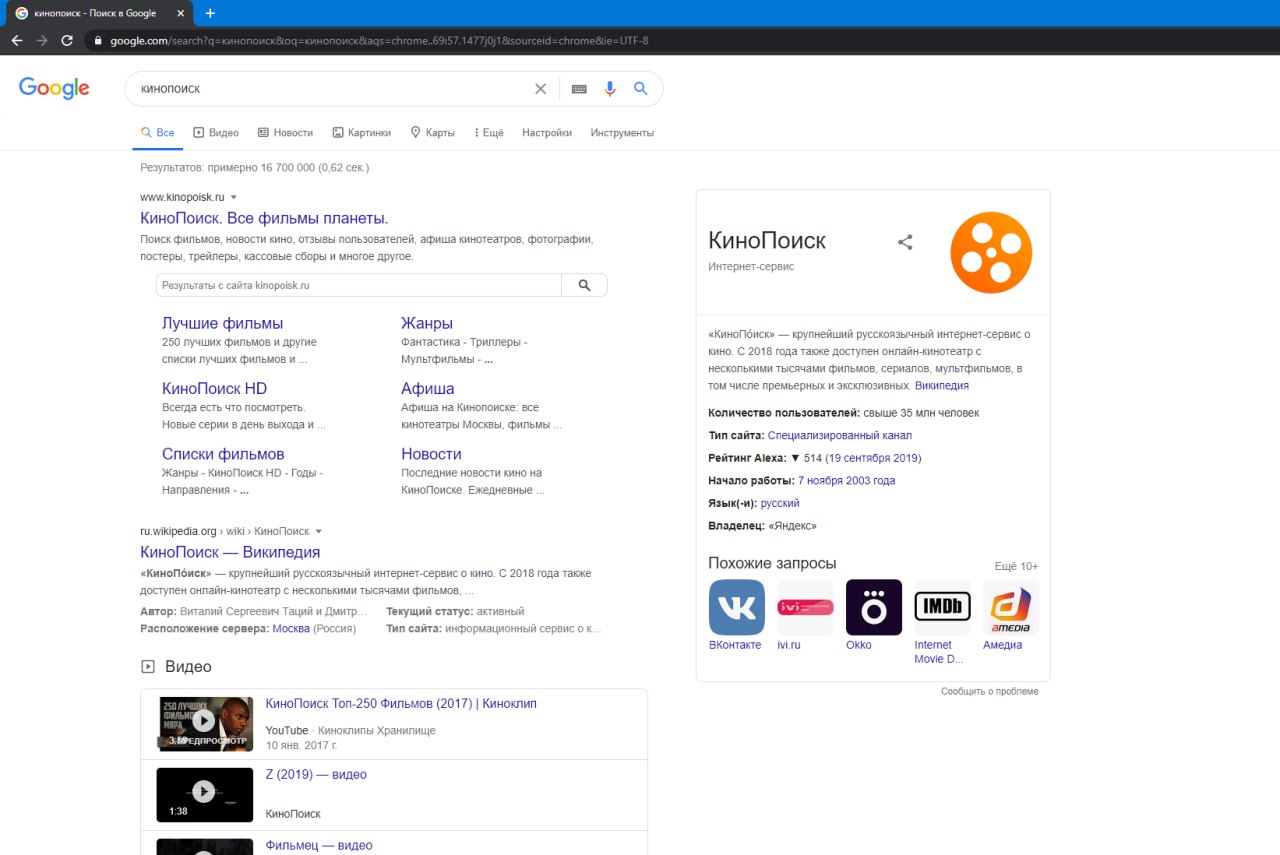The image size is (1280, 855).
Task: Open the Жанры sitelink
Action: (x=427, y=323)
